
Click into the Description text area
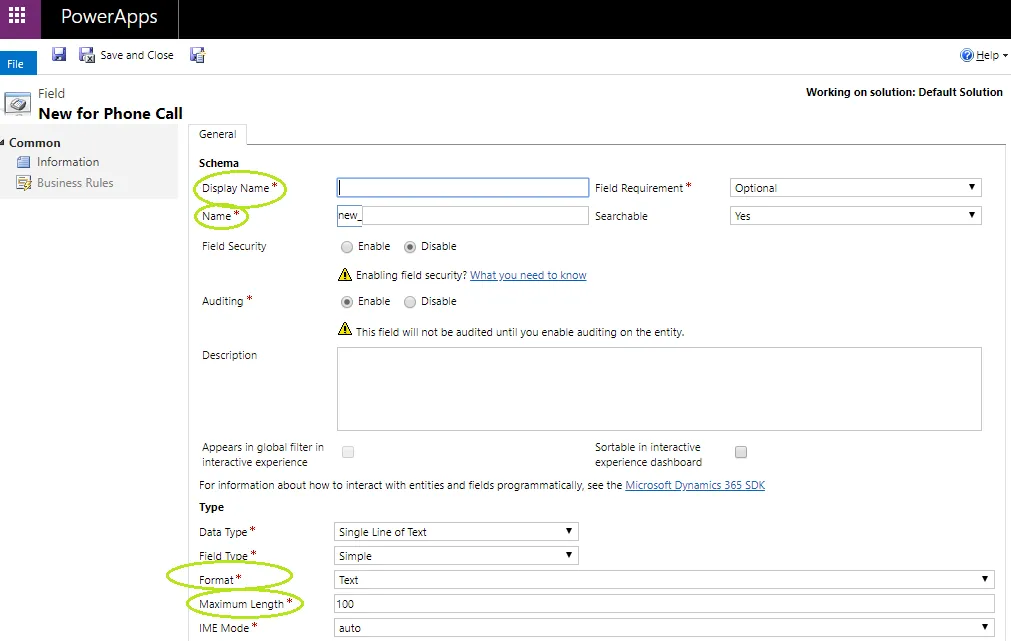[x=659, y=389]
